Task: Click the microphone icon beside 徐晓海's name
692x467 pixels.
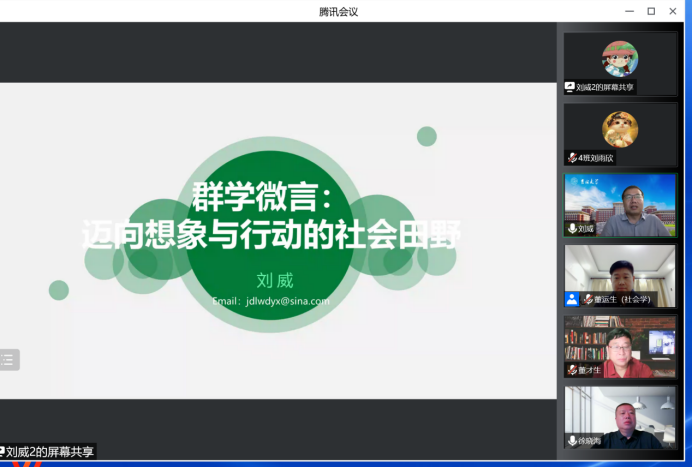Action: (x=572, y=441)
